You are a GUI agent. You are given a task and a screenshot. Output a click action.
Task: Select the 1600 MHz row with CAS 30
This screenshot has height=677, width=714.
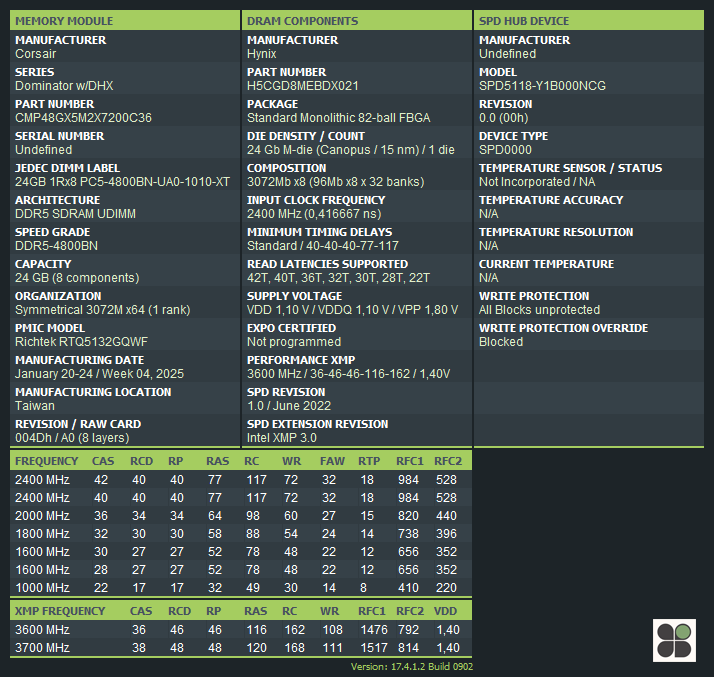(x=241, y=552)
